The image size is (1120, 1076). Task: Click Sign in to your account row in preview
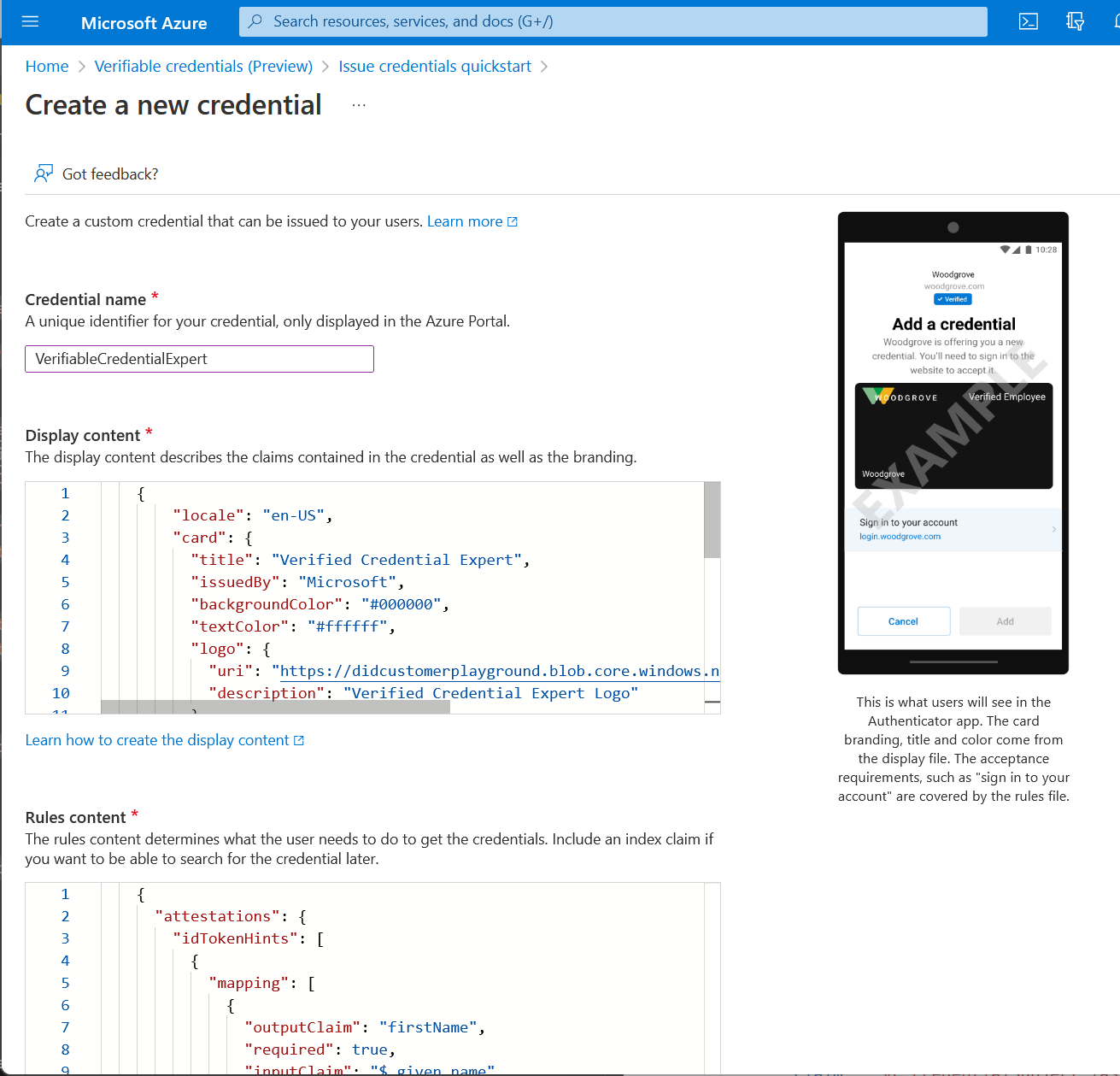(953, 529)
